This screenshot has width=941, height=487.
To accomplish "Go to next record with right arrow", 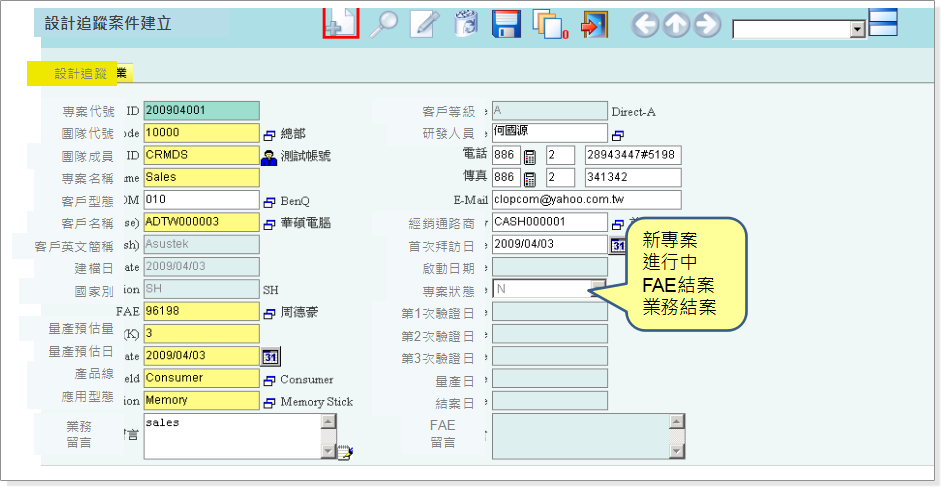I will click(x=707, y=25).
